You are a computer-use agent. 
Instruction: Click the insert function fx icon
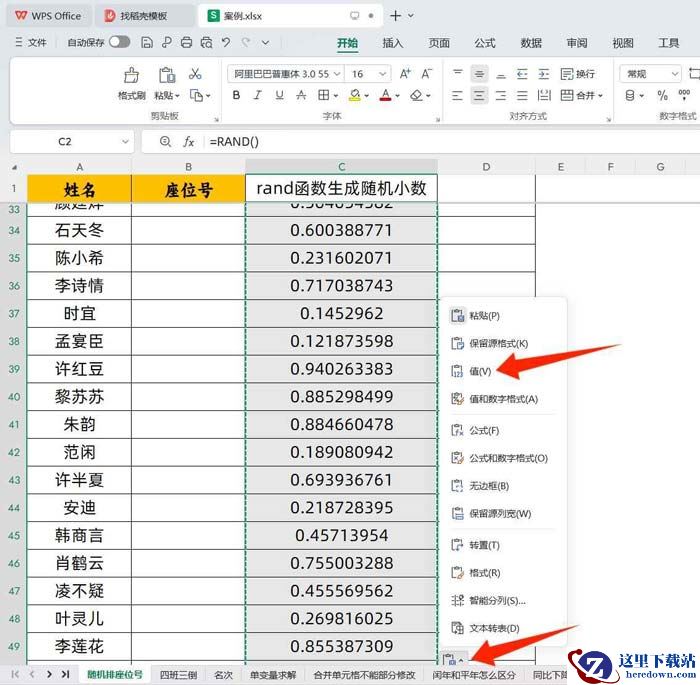(189, 142)
